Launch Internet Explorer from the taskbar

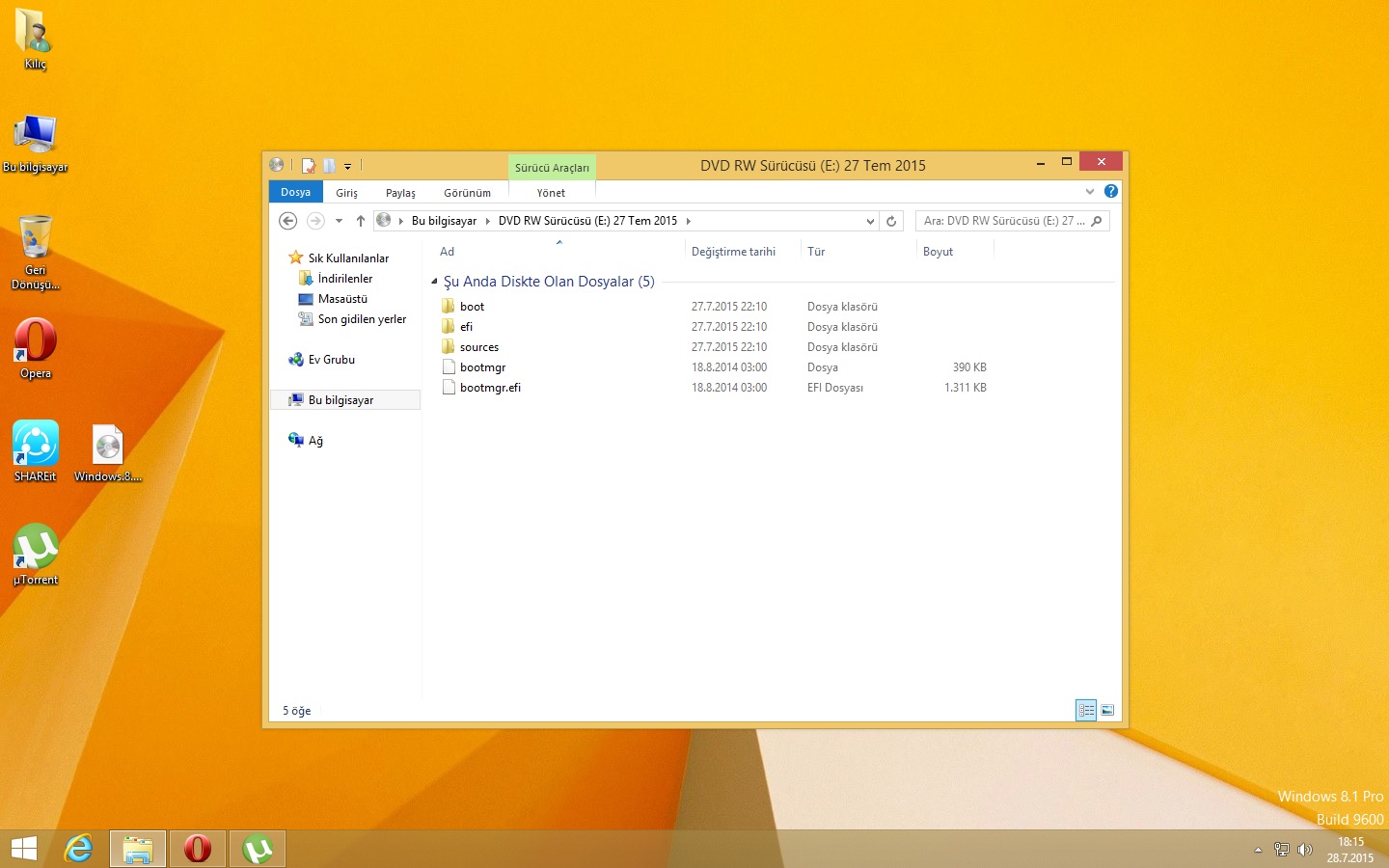(x=78, y=849)
